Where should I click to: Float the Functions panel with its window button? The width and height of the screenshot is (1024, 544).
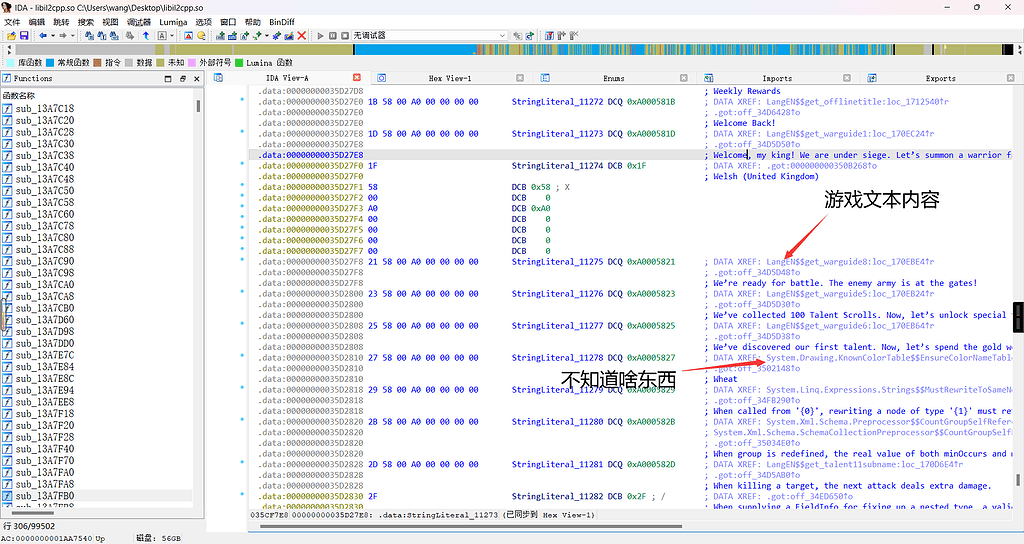click(x=182, y=78)
